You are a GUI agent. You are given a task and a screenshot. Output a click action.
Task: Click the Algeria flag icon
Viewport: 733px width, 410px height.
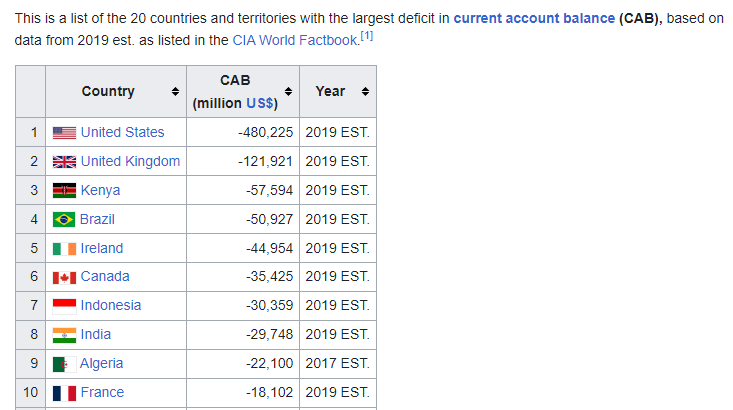[64, 364]
